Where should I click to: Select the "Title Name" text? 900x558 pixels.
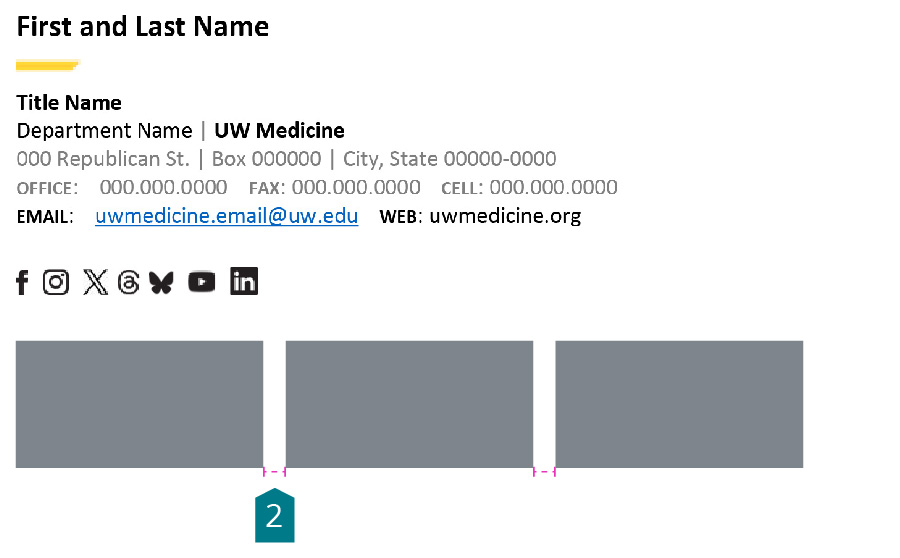click(x=69, y=103)
